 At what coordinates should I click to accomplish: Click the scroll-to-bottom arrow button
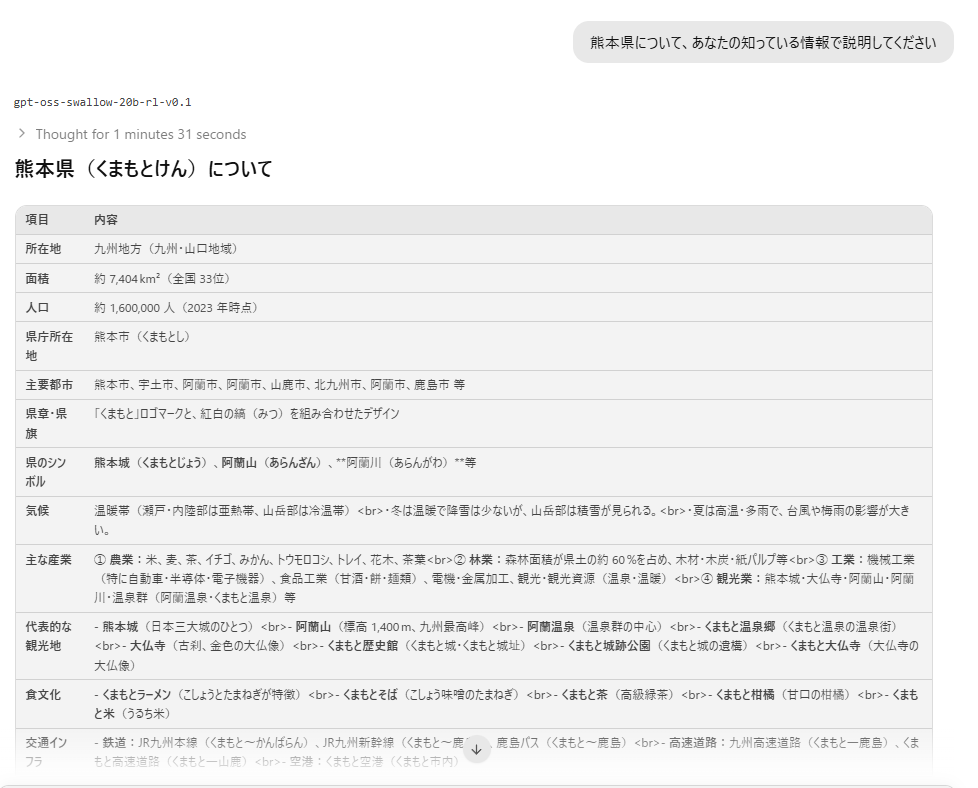pyautogui.click(x=477, y=749)
